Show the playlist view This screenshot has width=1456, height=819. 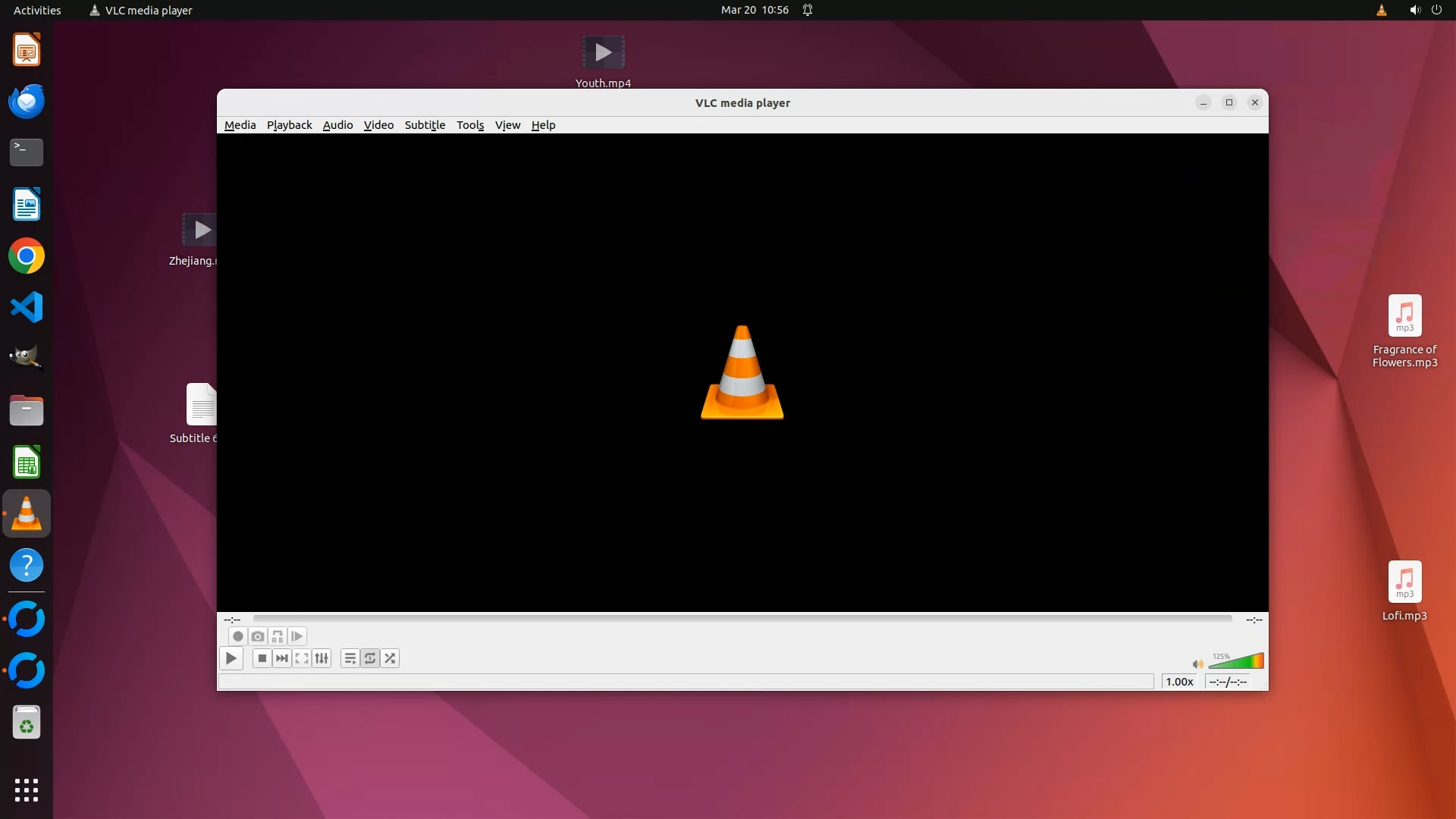click(x=350, y=658)
